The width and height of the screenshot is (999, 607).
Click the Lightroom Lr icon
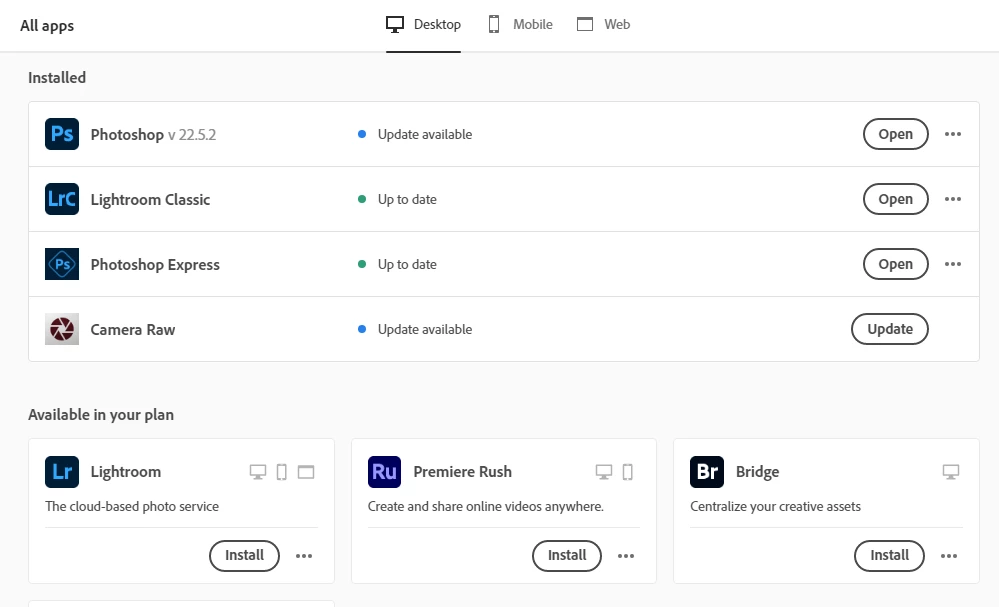point(62,471)
